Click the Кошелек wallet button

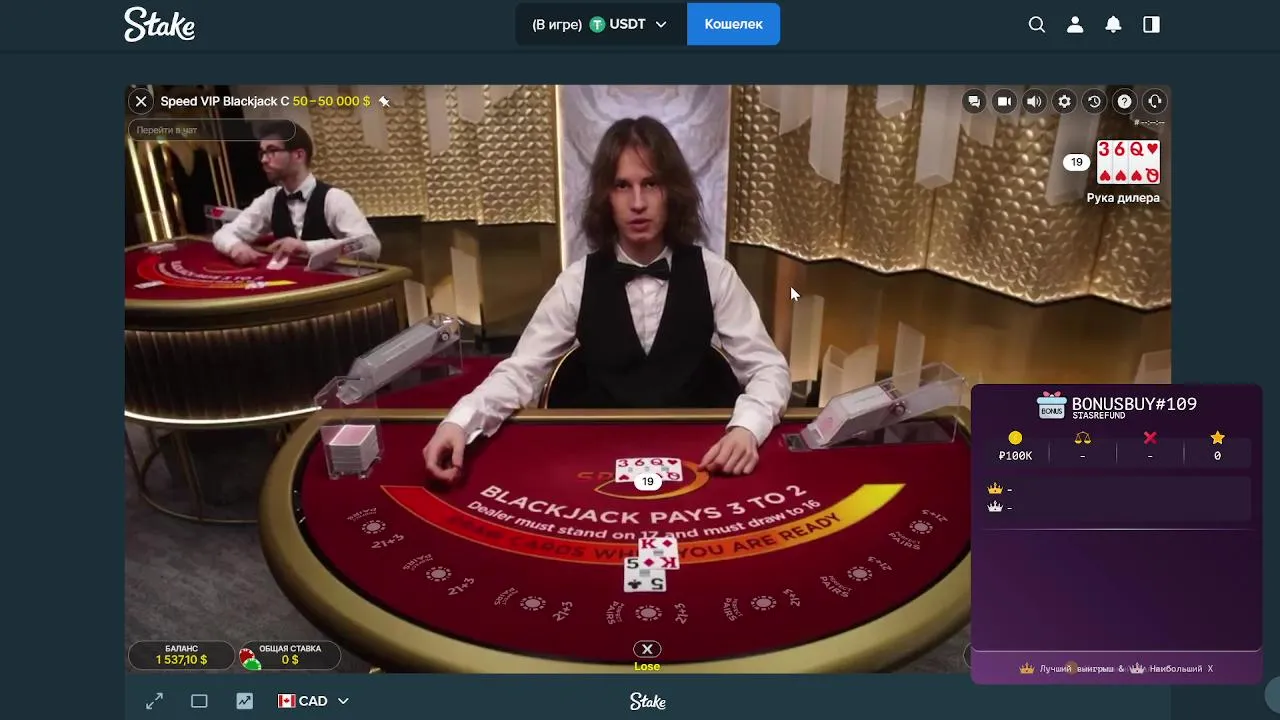pyautogui.click(x=733, y=24)
